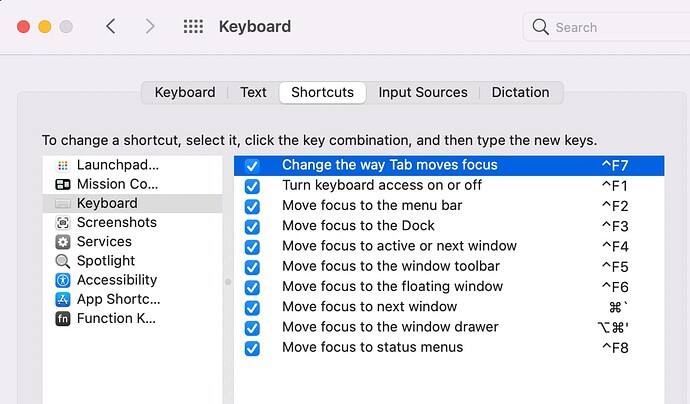690x404 pixels.
Task: Switch to the Input Sources tab
Action: (x=422, y=92)
